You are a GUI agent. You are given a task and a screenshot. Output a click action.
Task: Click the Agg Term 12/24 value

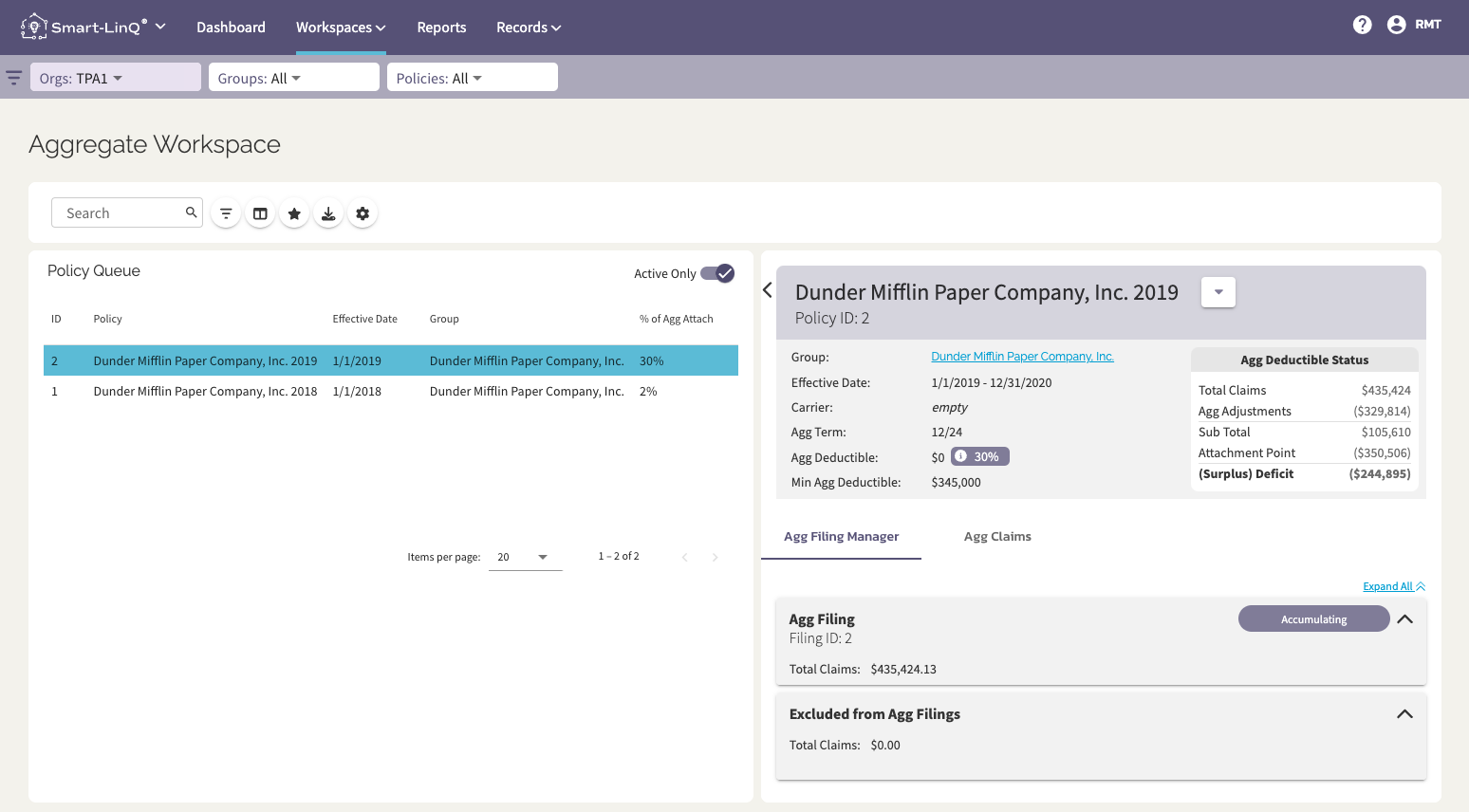pyautogui.click(x=946, y=432)
